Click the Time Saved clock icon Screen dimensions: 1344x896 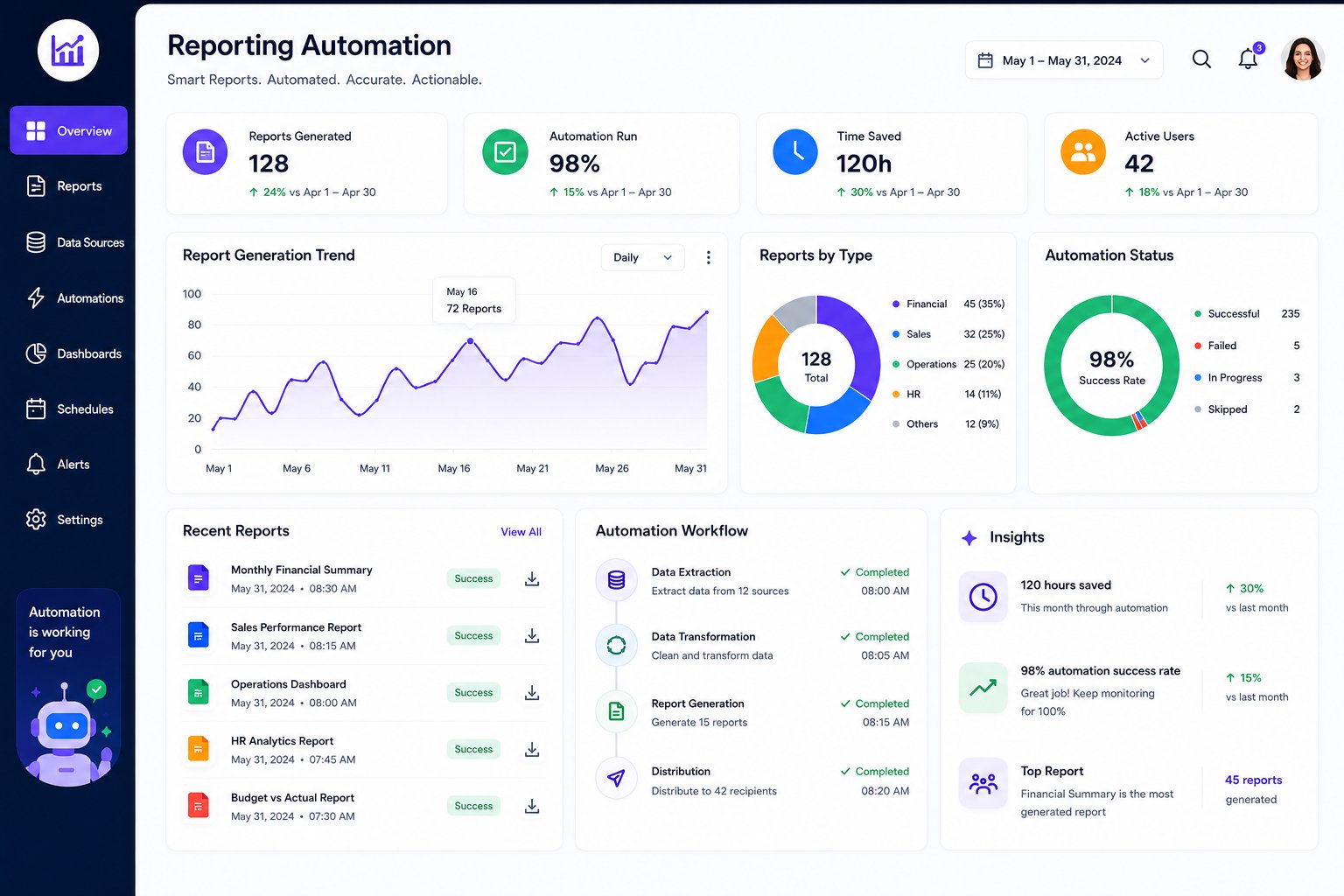[795, 152]
